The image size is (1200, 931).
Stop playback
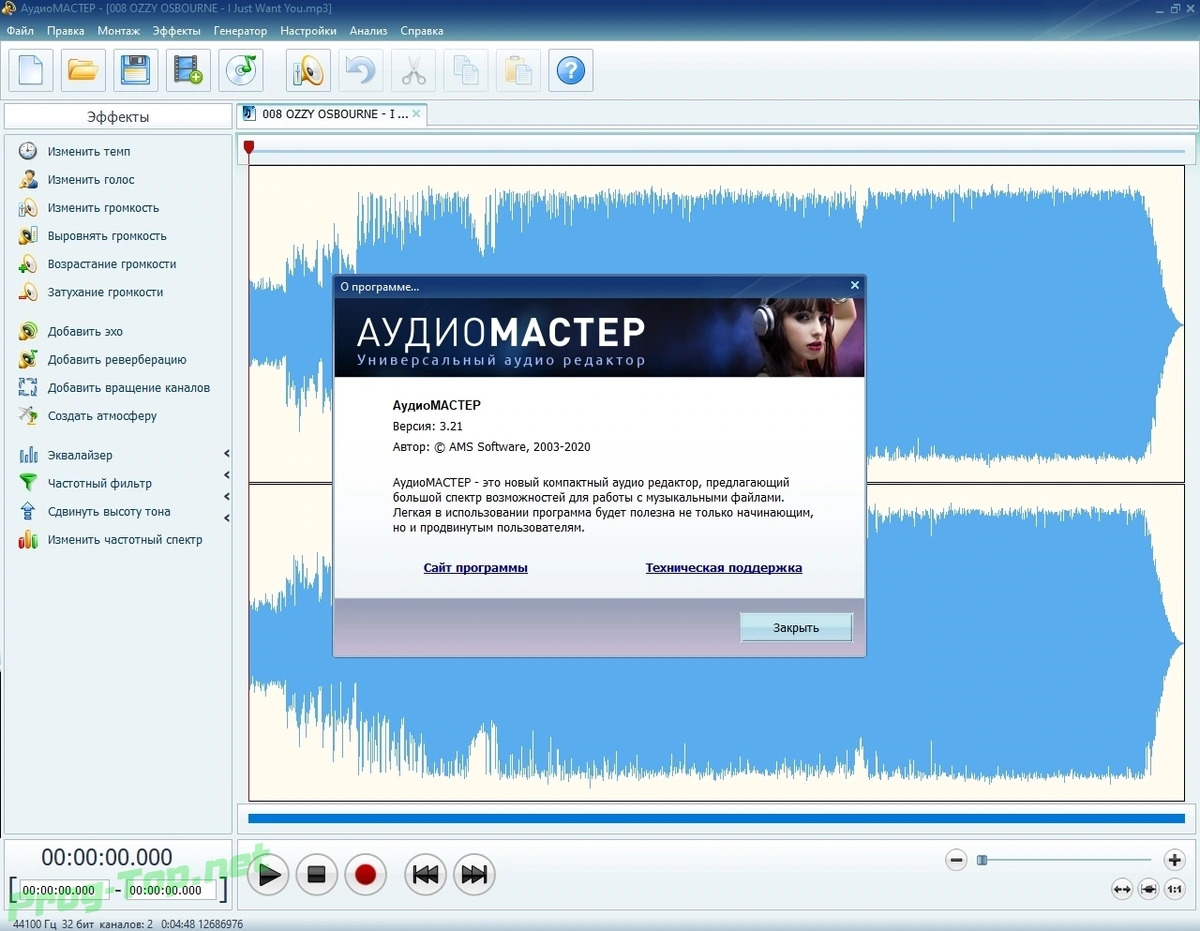(317, 875)
